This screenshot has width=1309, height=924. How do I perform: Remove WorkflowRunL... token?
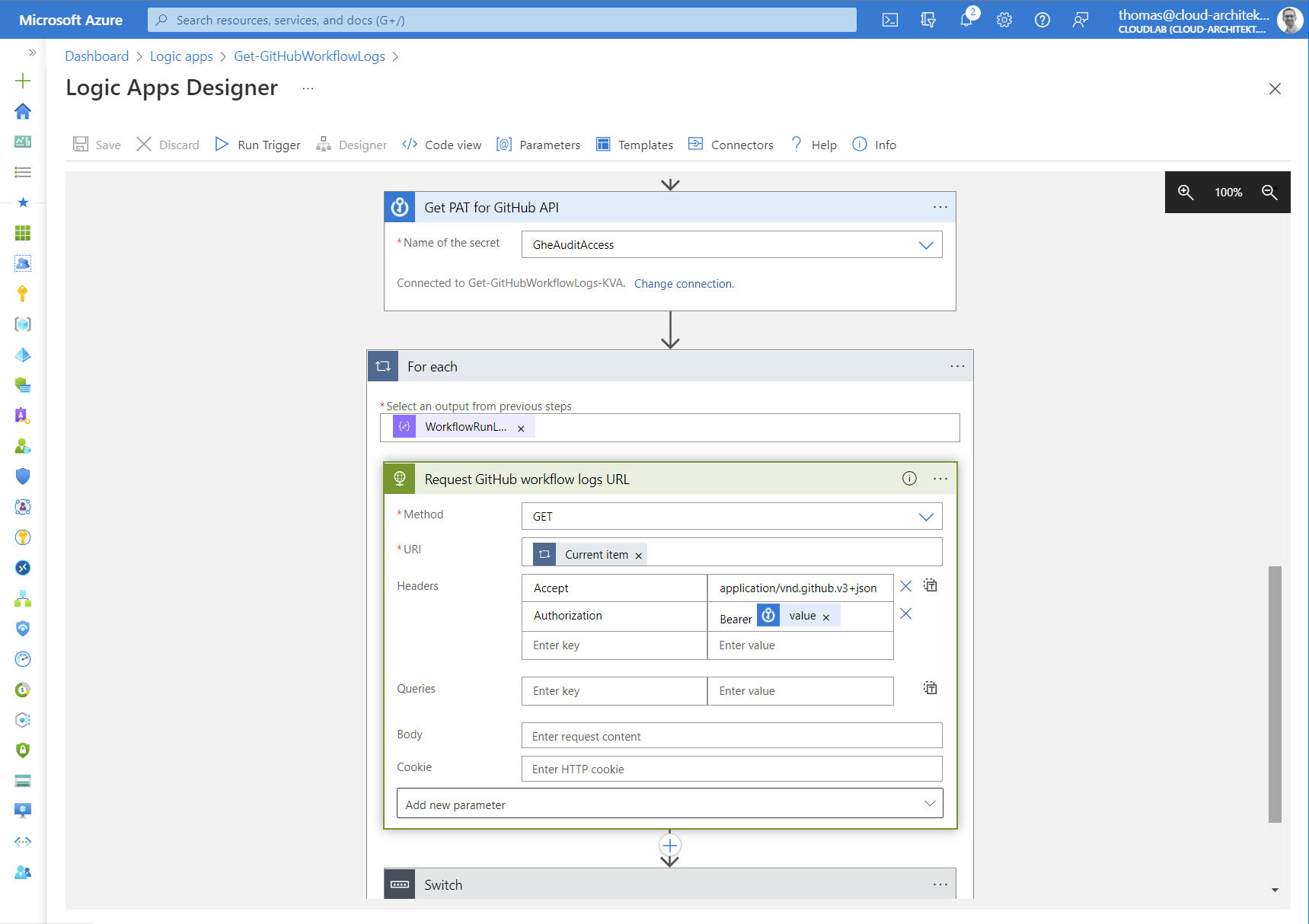pos(521,429)
